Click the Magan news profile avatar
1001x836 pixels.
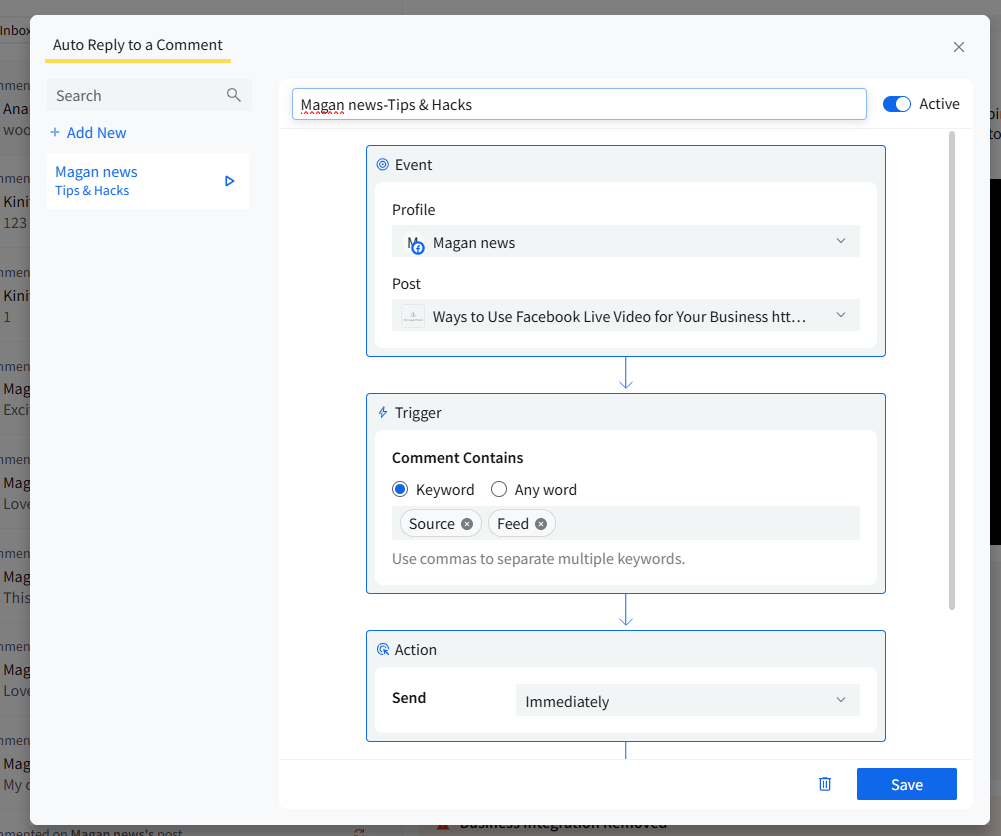415,243
